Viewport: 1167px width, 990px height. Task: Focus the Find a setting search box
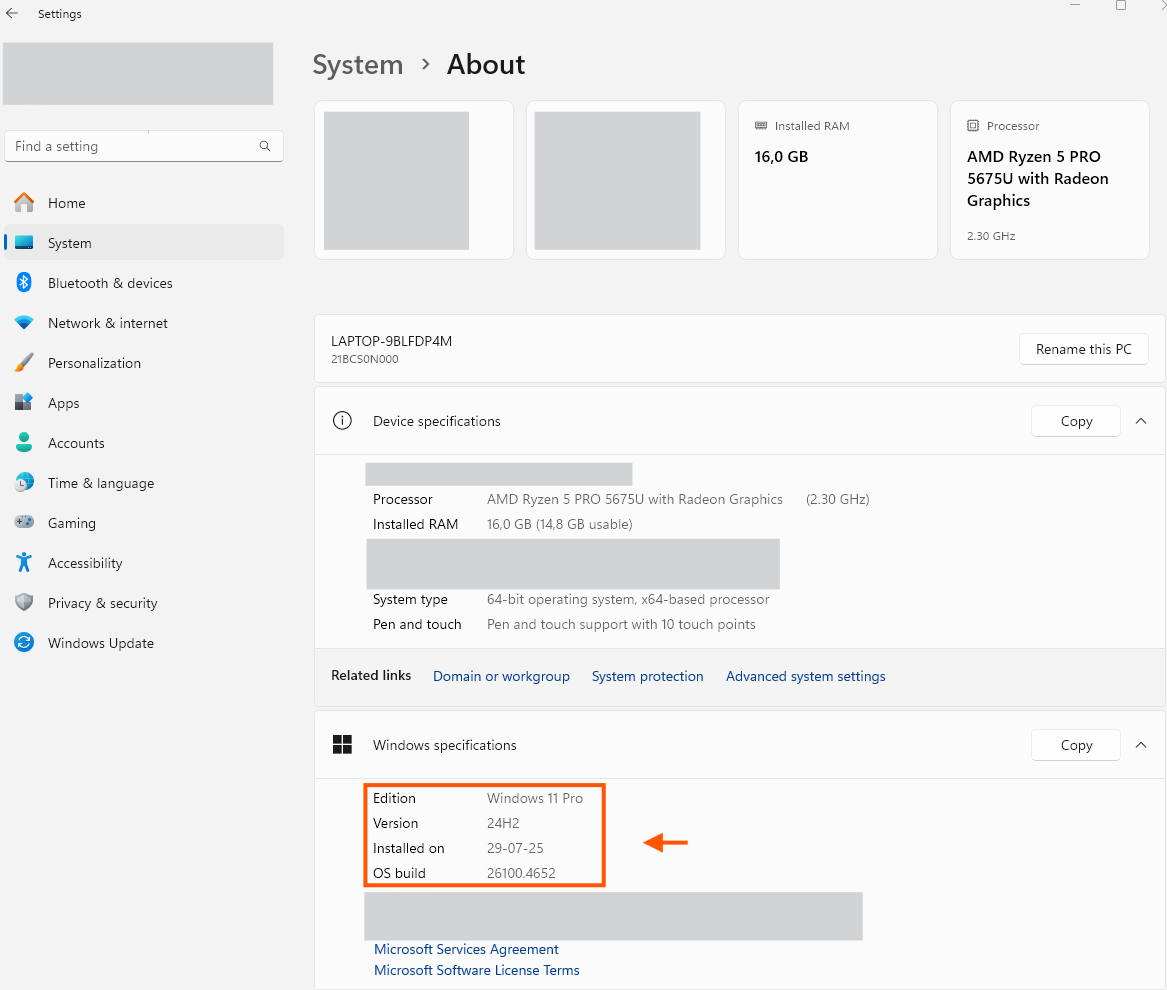click(x=144, y=146)
